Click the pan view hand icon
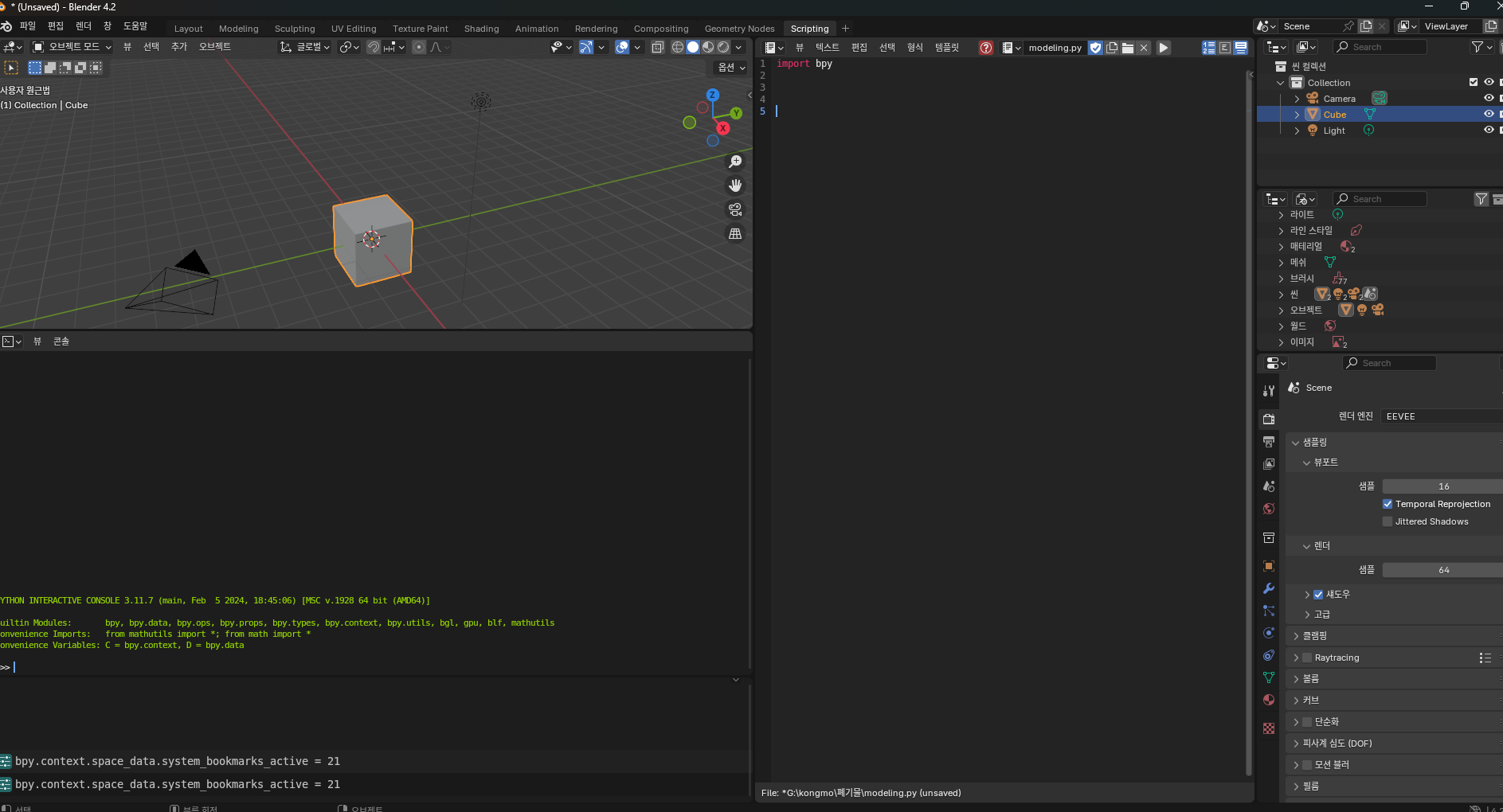1503x812 pixels. tap(735, 185)
